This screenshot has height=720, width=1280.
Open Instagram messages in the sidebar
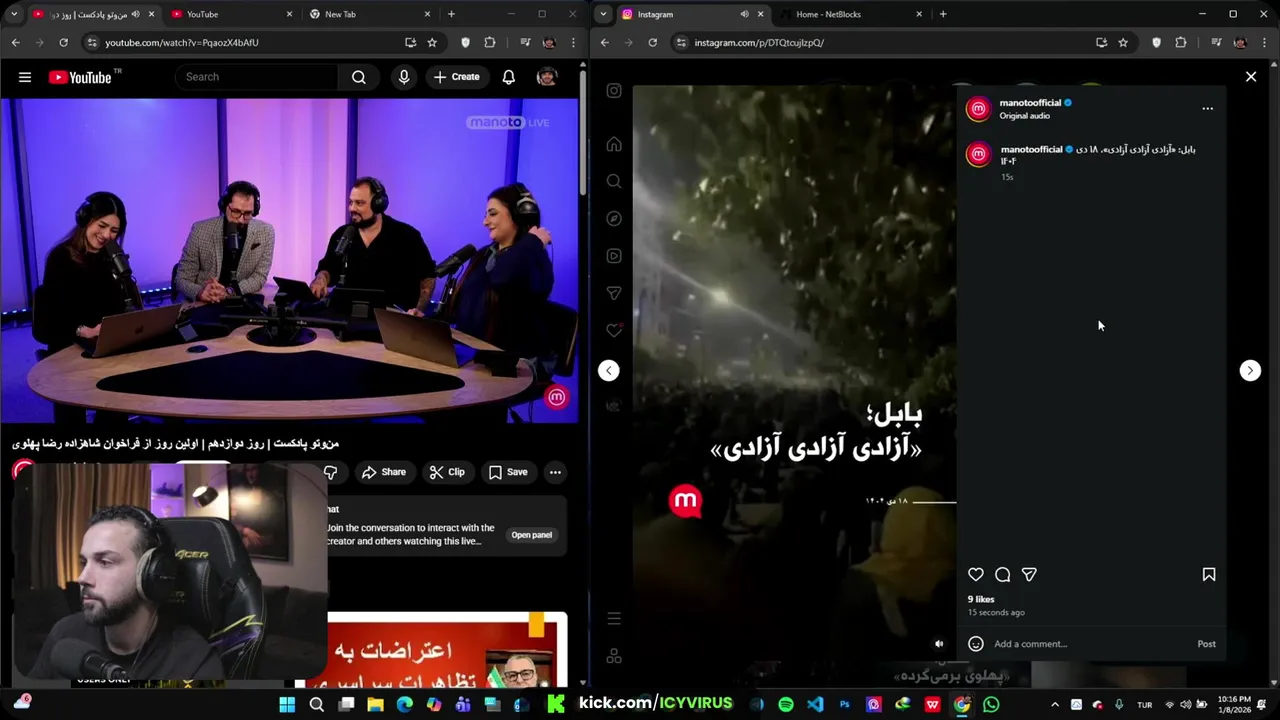[x=614, y=293]
